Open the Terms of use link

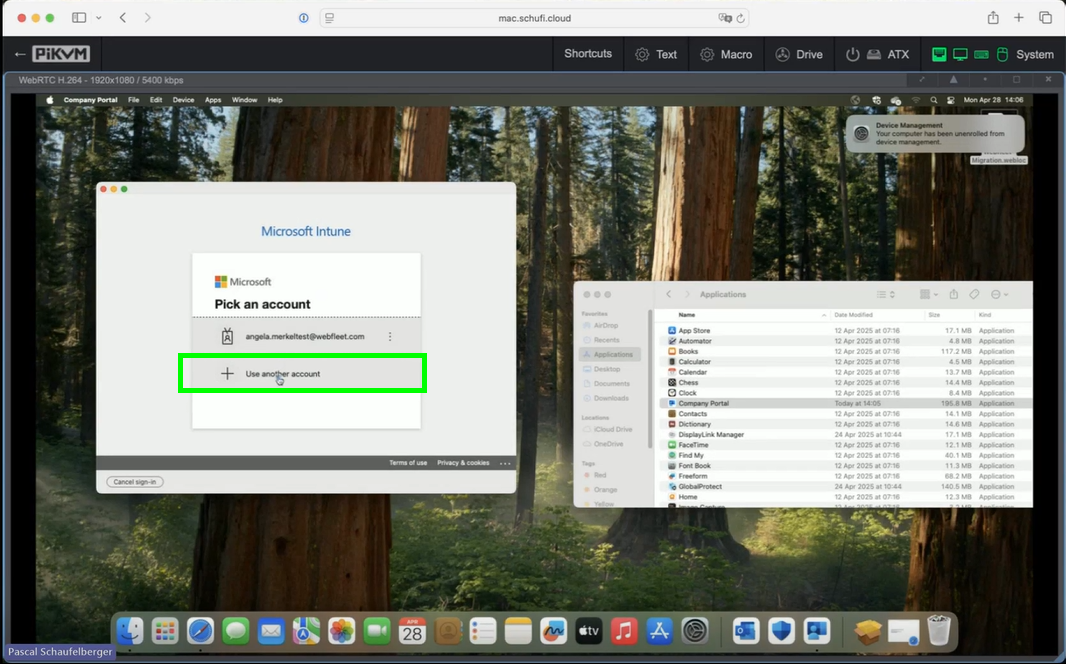point(408,463)
